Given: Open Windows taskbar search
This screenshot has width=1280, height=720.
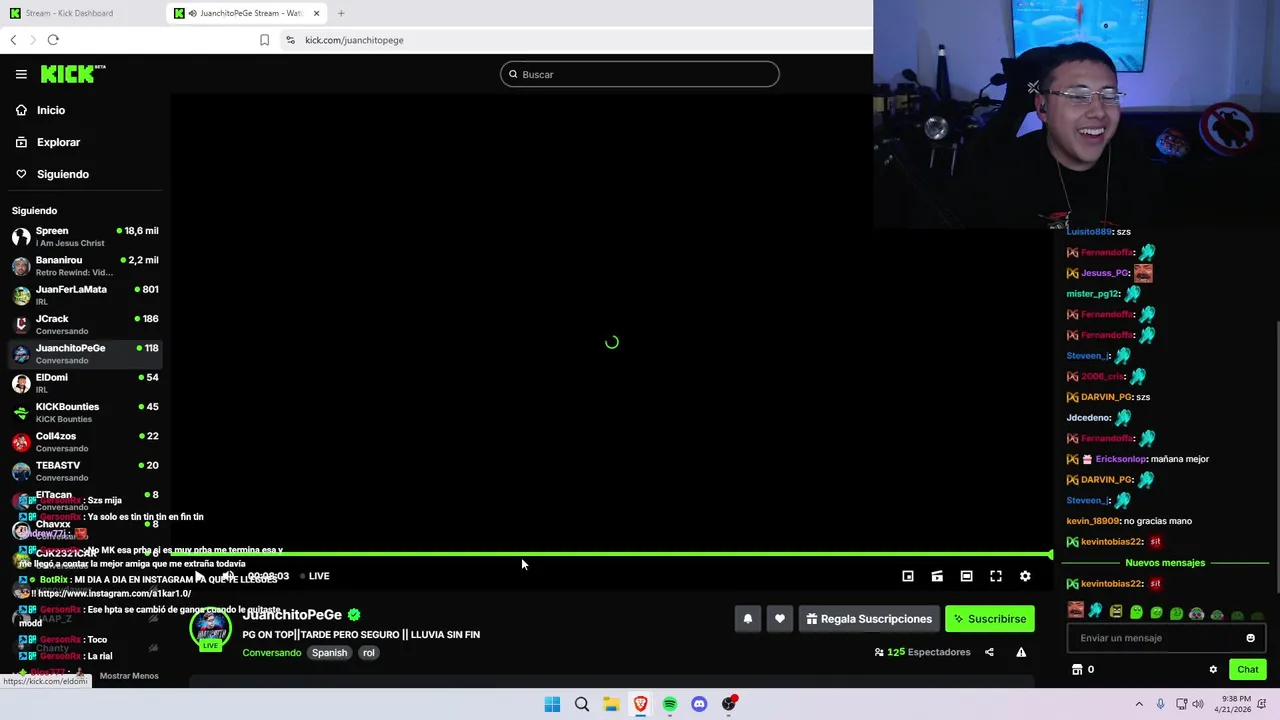Looking at the screenshot, I should coord(581,704).
